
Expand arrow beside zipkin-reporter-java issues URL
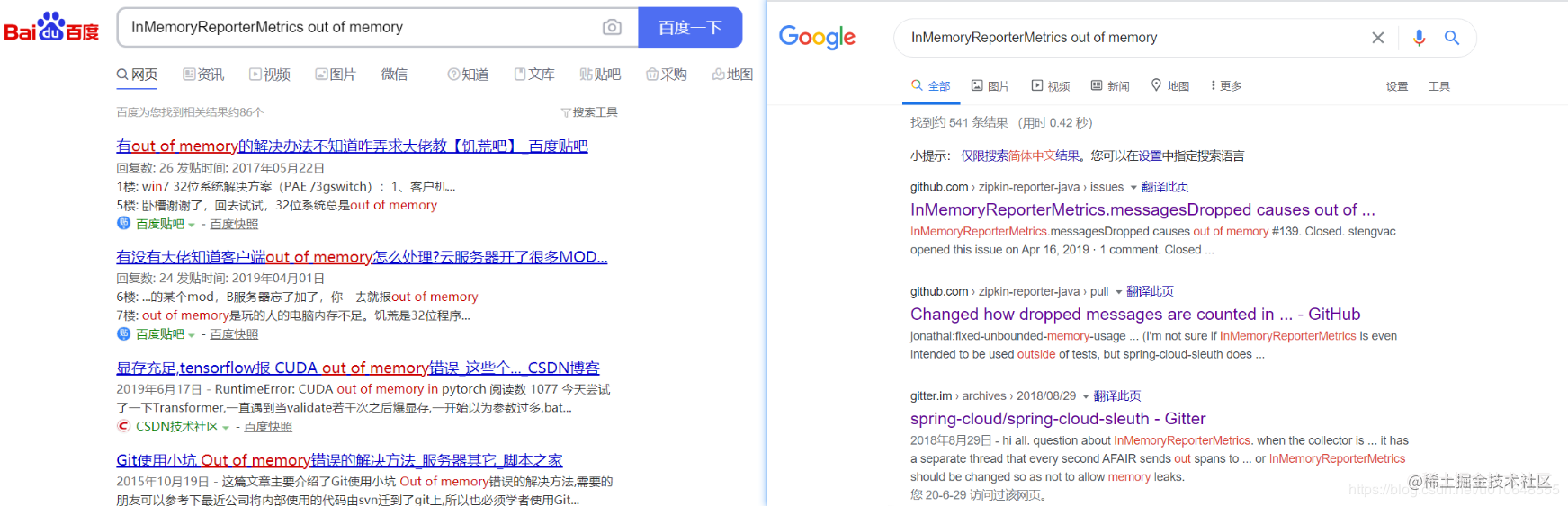(x=1133, y=188)
